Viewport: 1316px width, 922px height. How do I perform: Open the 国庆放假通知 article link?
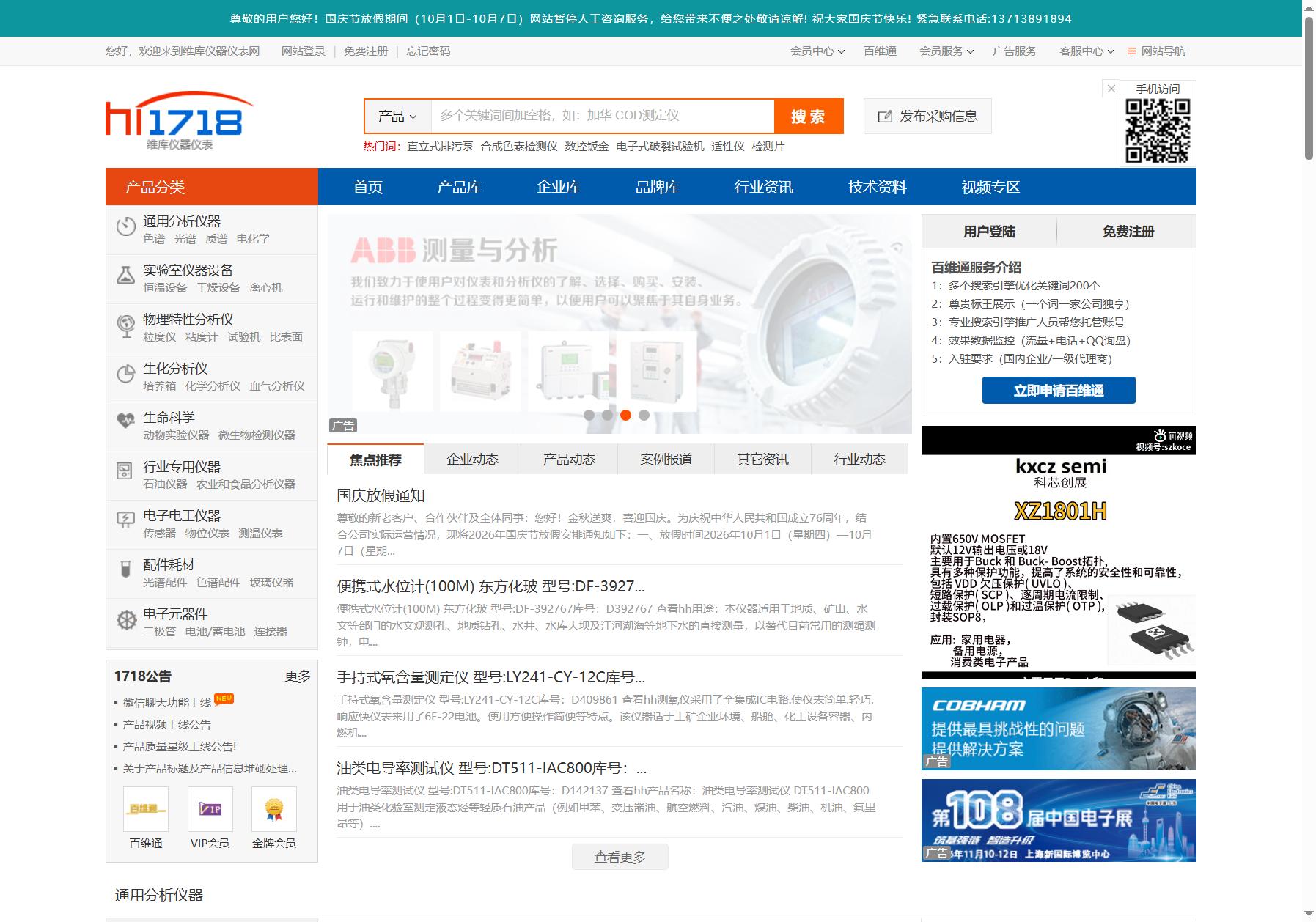tap(381, 495)
